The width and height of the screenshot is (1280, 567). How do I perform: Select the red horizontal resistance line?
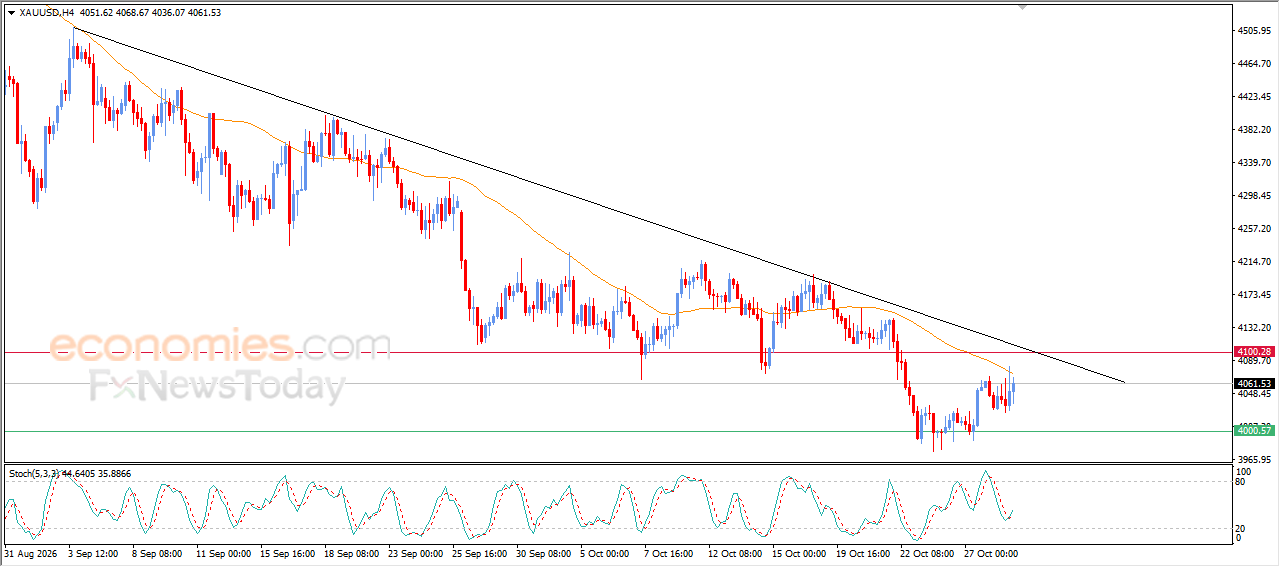[x=617, y=352]
